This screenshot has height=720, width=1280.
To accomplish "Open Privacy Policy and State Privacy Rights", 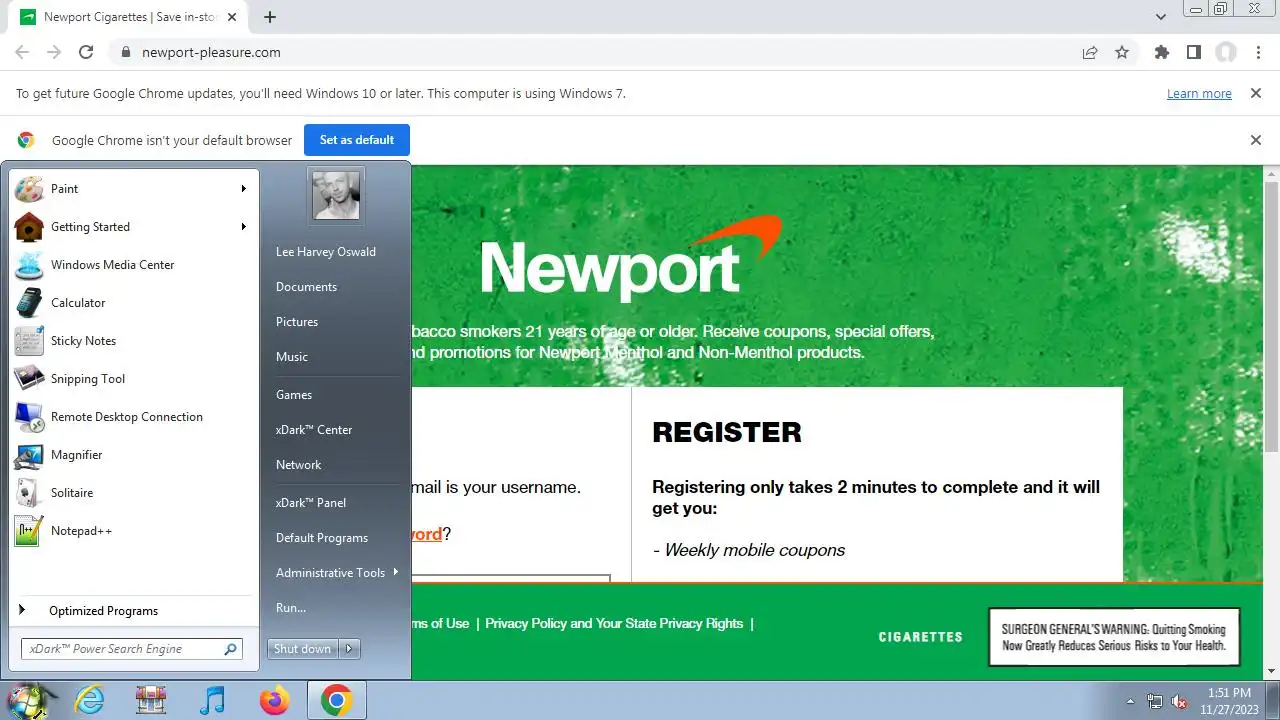I will click(613, 623).
